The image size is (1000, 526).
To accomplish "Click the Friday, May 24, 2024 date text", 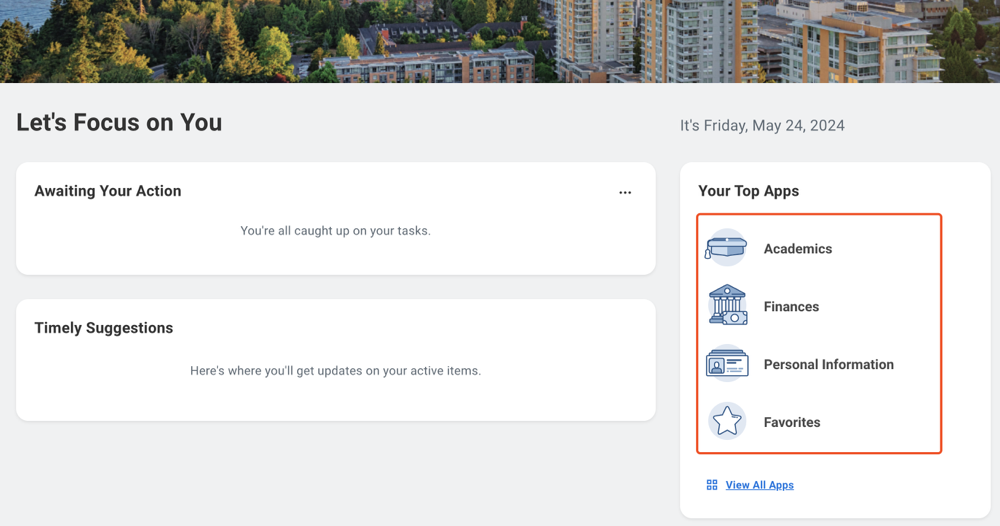I will click(762, 126).
